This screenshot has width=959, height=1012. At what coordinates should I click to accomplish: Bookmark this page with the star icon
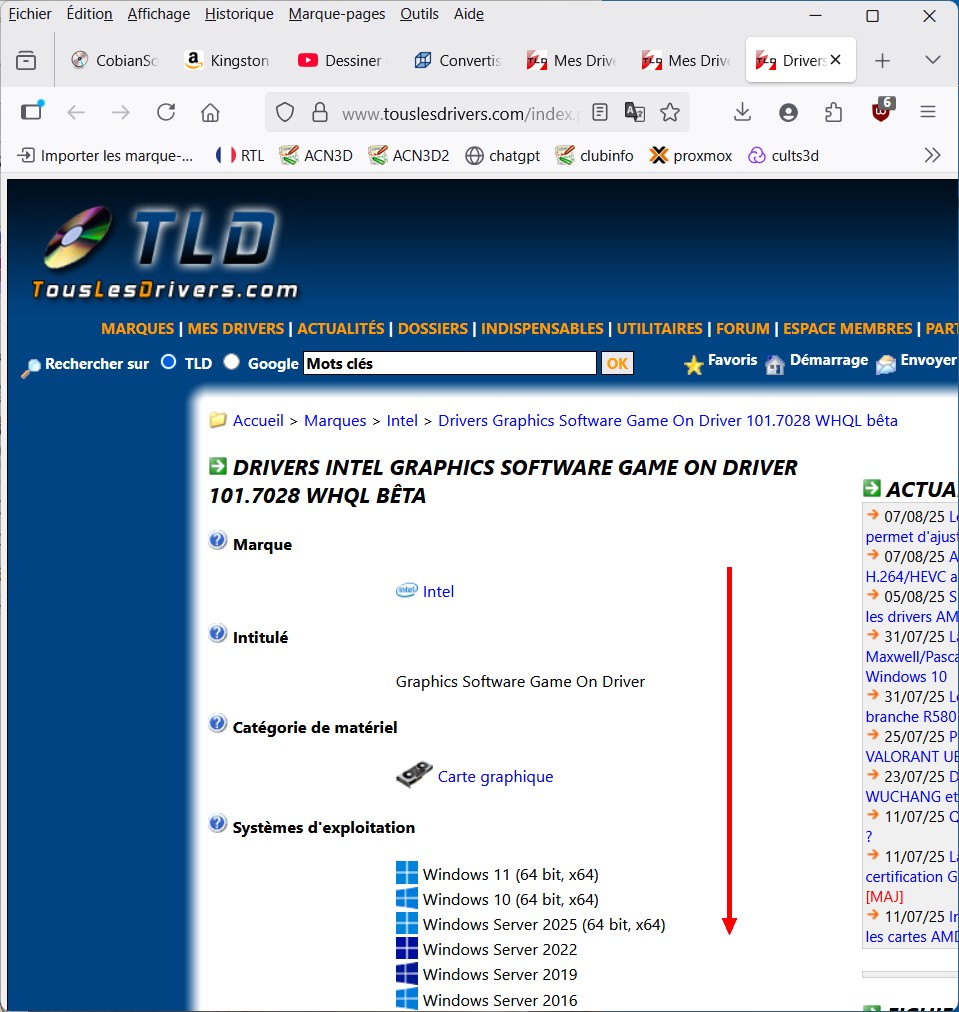click(x=670, y=113)
